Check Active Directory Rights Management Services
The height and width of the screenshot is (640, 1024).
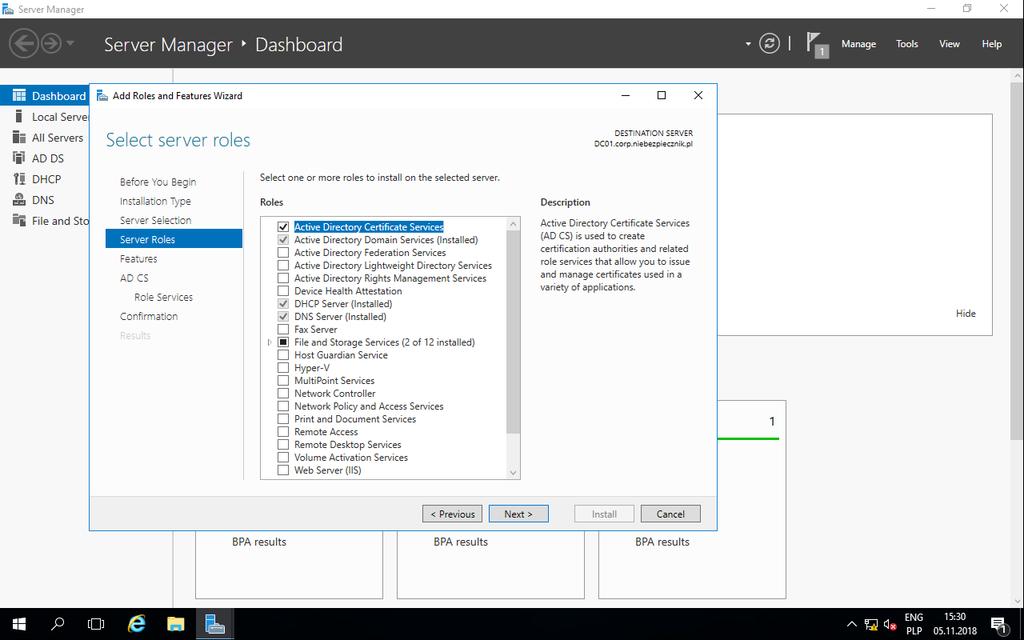coord(283,278)
